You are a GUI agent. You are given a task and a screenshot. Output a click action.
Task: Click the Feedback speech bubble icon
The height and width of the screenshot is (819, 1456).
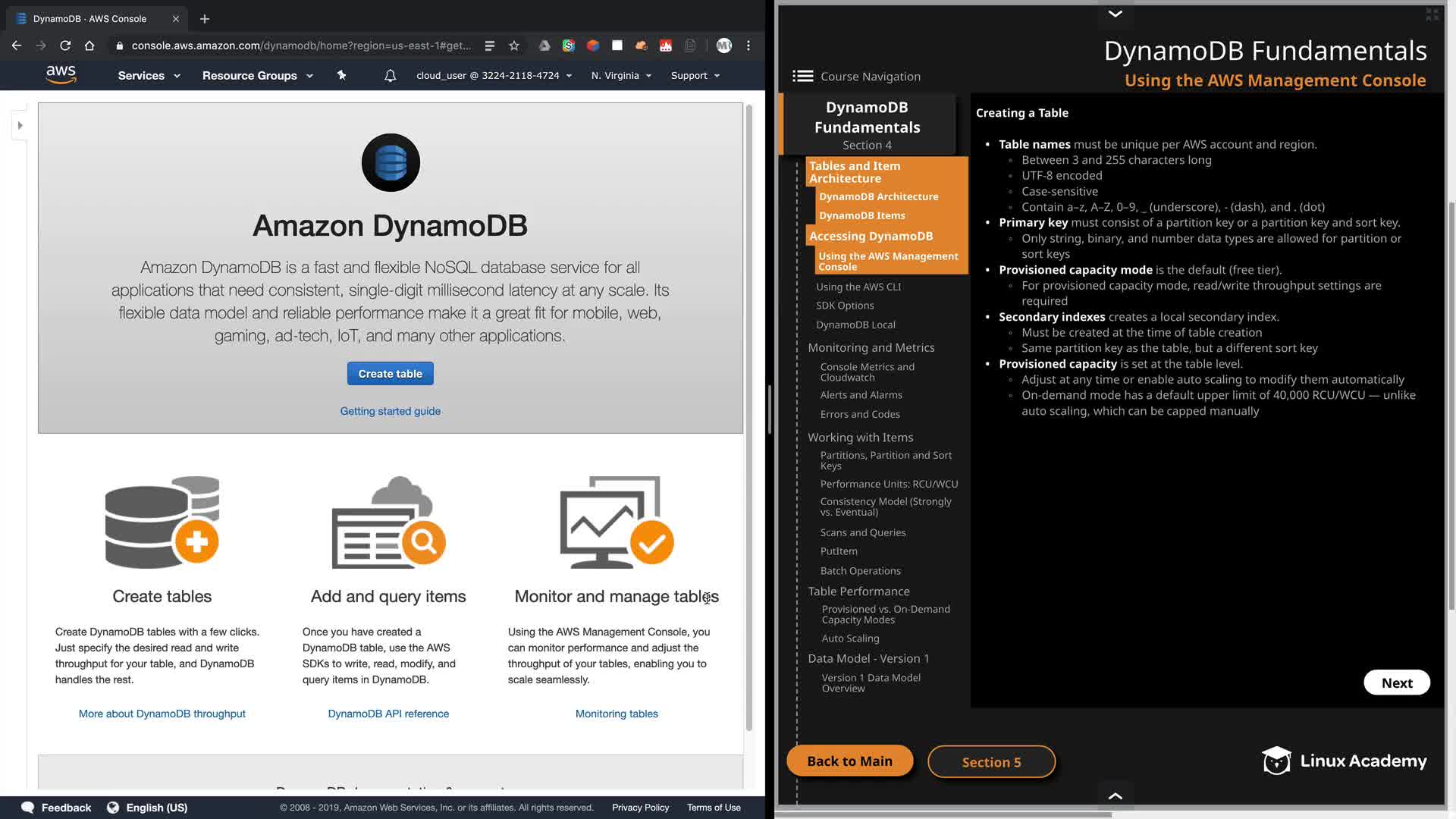click(x=28, y=807)
